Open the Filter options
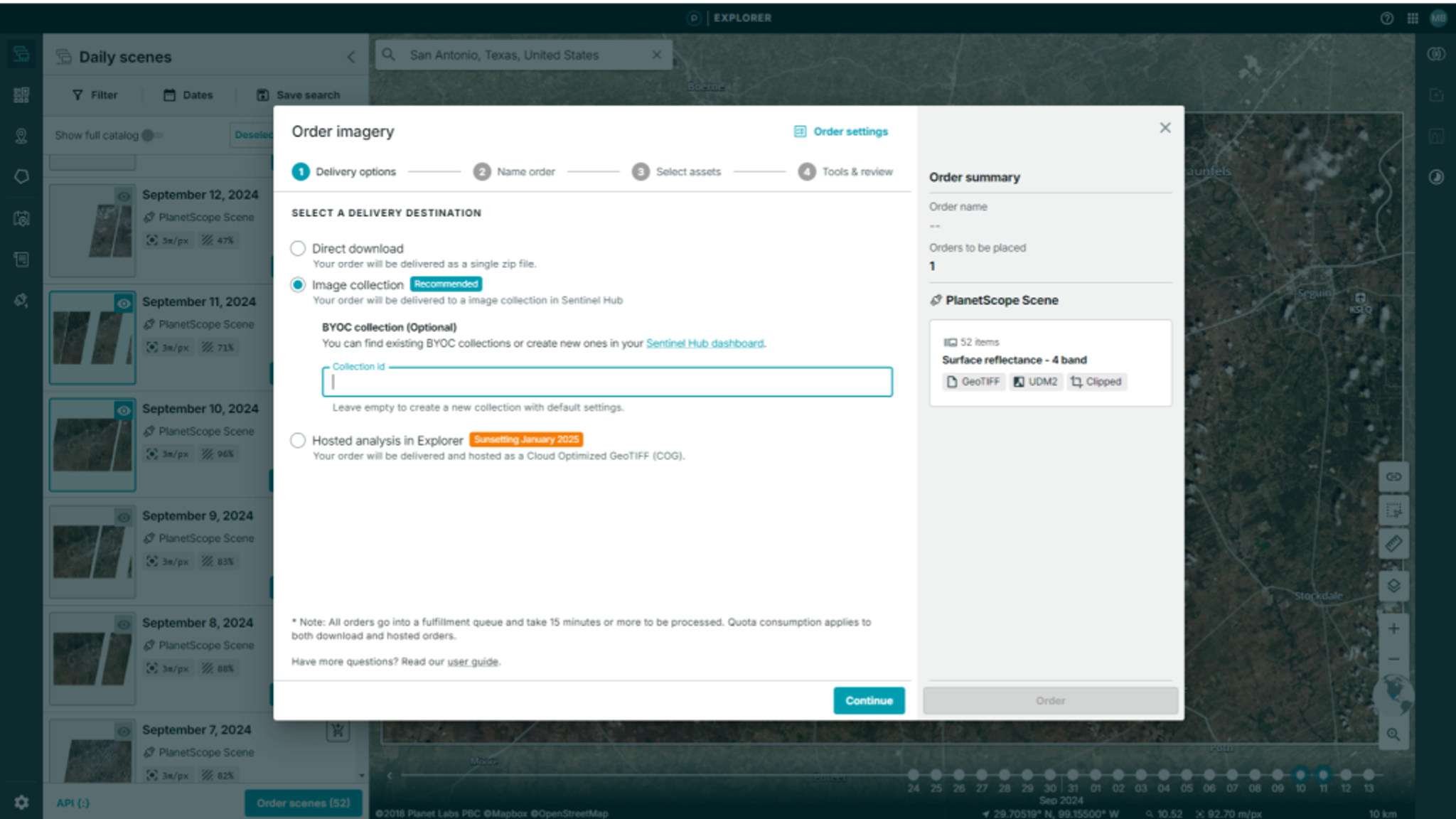1456x819 pixels. click(95, 95)
